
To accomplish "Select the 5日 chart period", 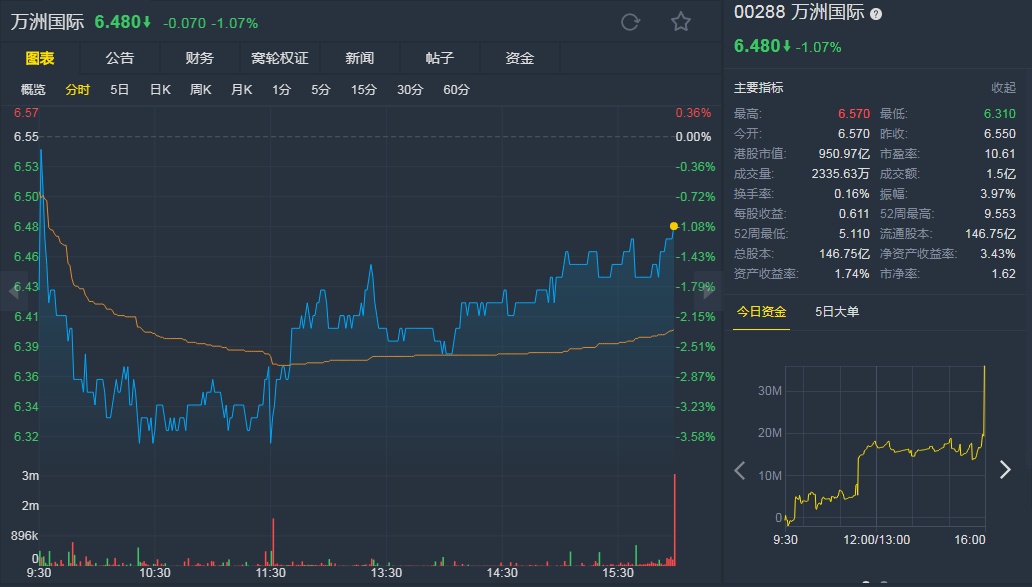I will (x=119, y=89).
